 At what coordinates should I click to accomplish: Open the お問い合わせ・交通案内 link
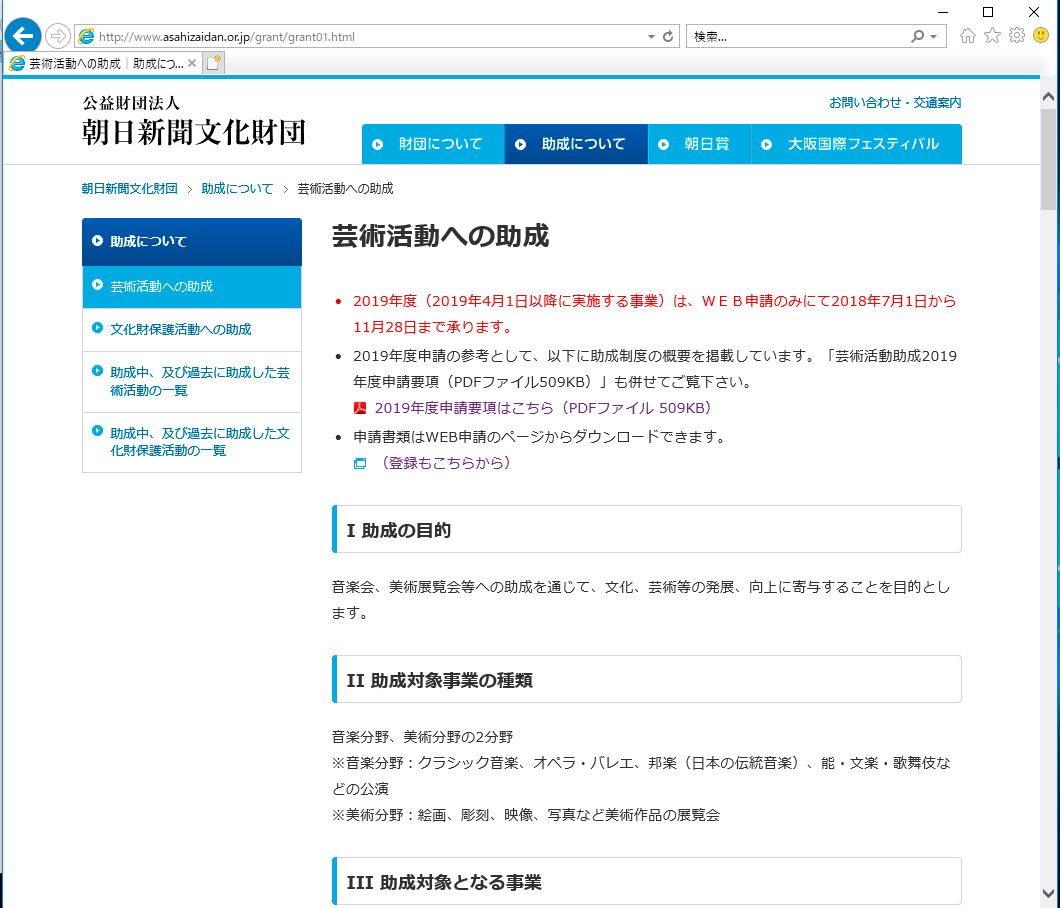point(895,103)
